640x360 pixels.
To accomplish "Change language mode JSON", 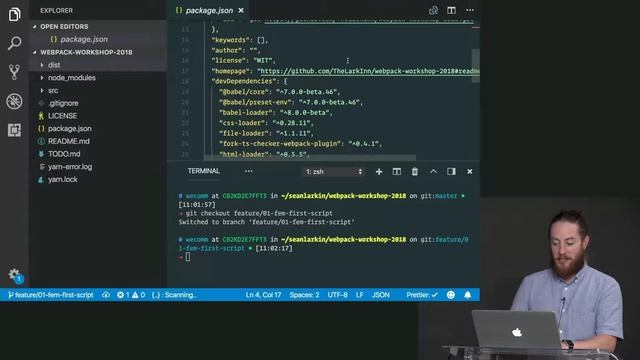I will point(381,295).
